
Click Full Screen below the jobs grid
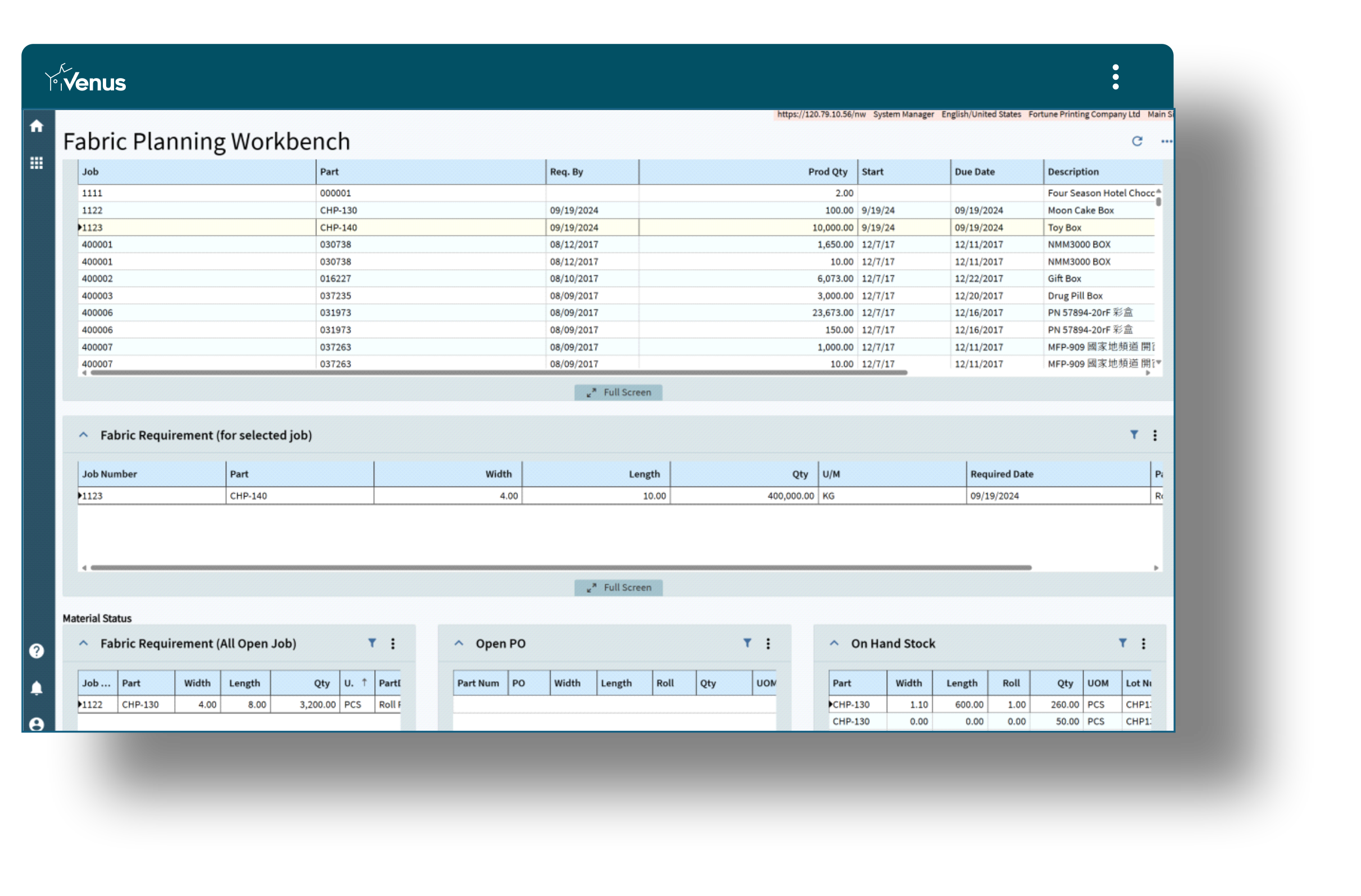(619, 393)
